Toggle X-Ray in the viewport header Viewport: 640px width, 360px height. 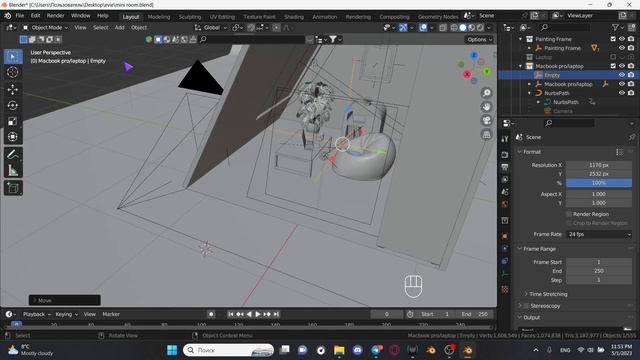[443, 28]
